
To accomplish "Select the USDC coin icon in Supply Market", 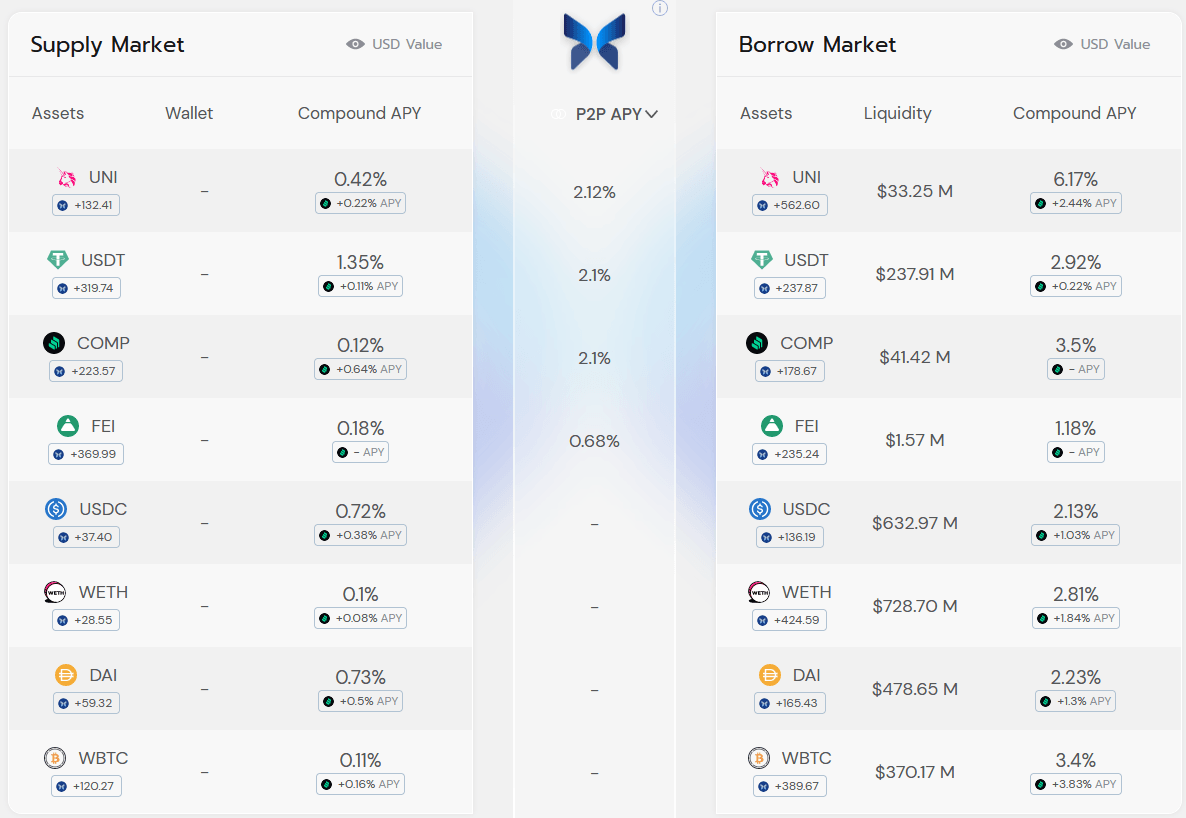I will tap(56, 509).
